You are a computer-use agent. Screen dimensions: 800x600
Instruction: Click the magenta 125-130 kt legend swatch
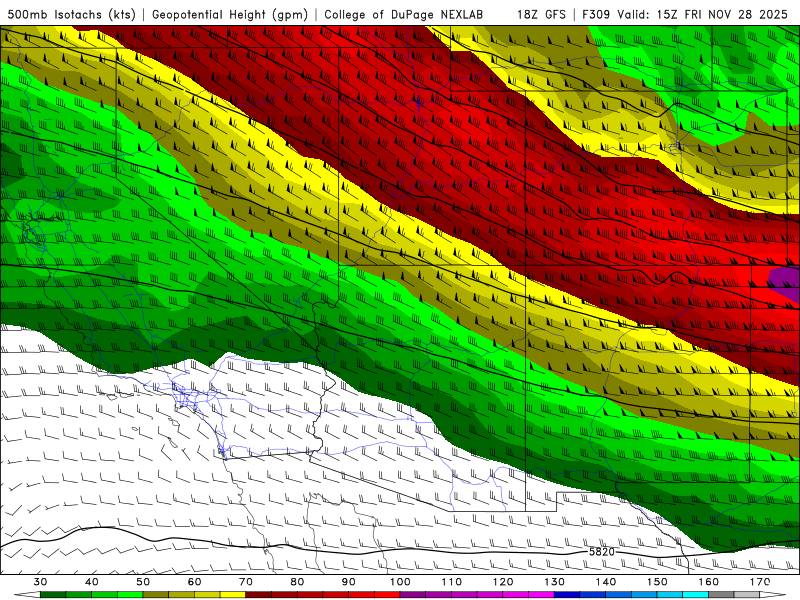541,593
